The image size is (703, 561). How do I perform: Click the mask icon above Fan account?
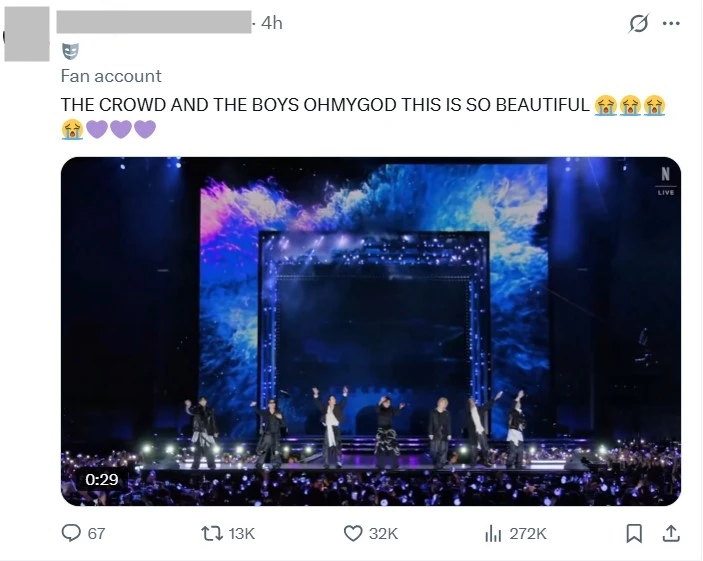tap(69, 51)
